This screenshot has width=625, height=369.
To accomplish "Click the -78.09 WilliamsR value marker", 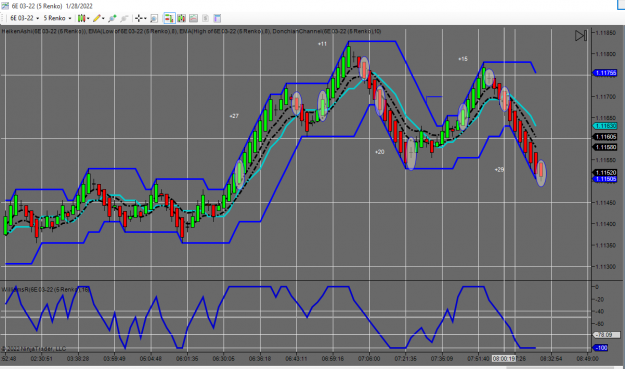I will 607,335.
